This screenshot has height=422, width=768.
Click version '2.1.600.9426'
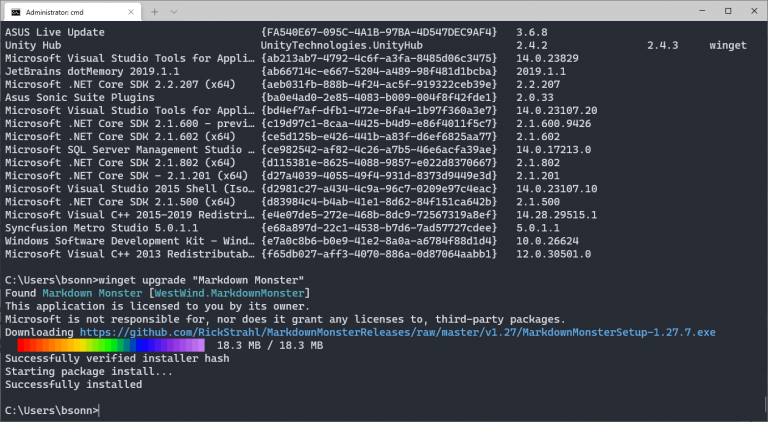pos(553,124)
